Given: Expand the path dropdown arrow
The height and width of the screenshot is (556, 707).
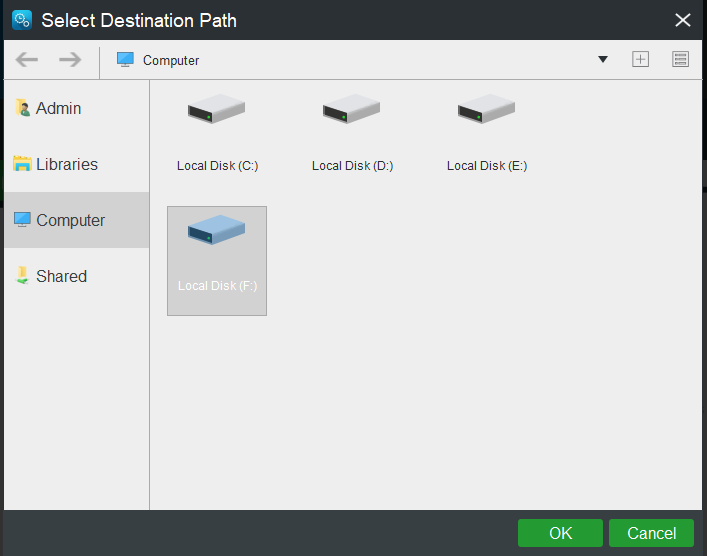Looking at the screenshot, I should click(x=603, y=60).
